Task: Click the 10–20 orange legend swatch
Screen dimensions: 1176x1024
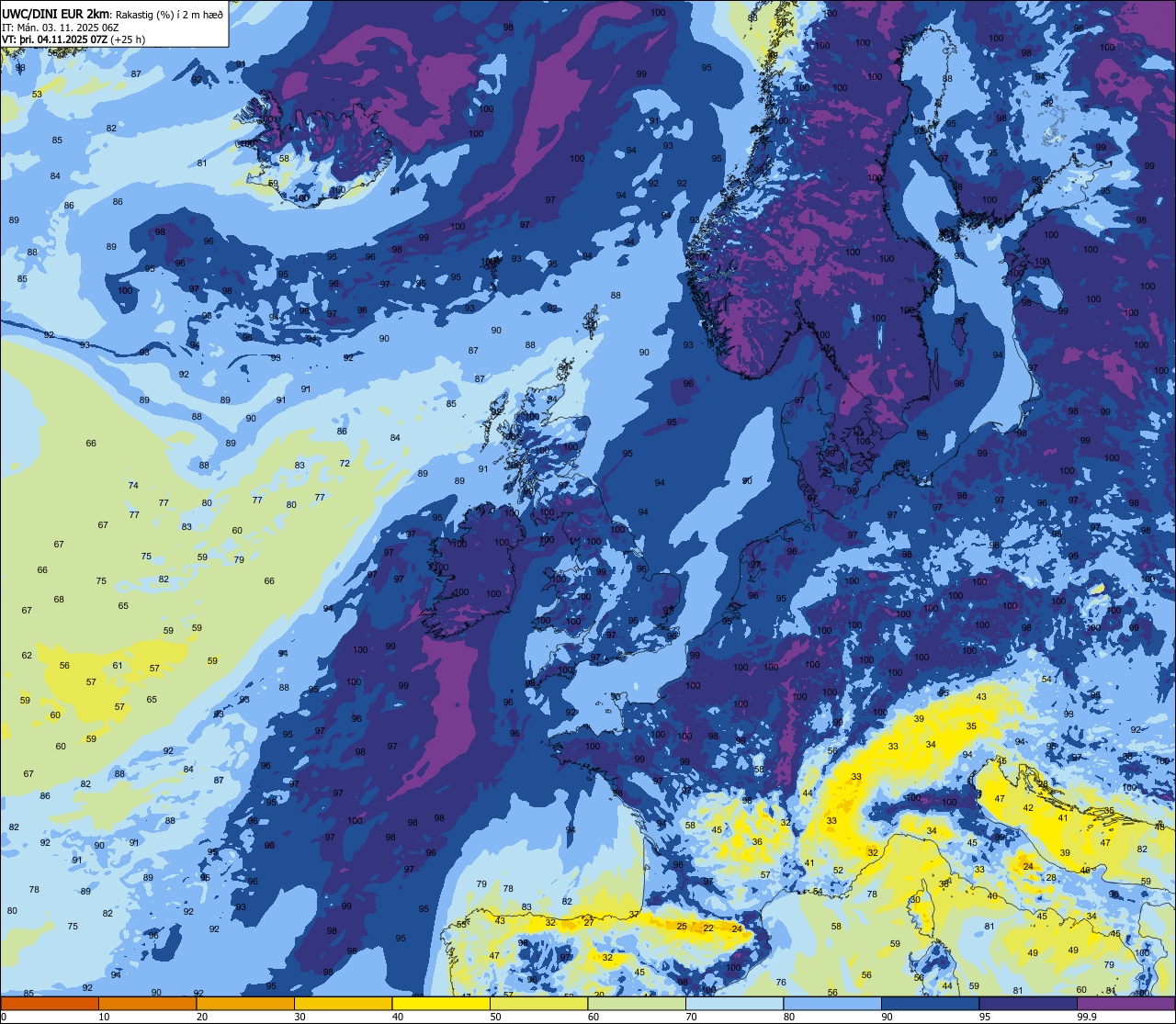Action: 147,1003
